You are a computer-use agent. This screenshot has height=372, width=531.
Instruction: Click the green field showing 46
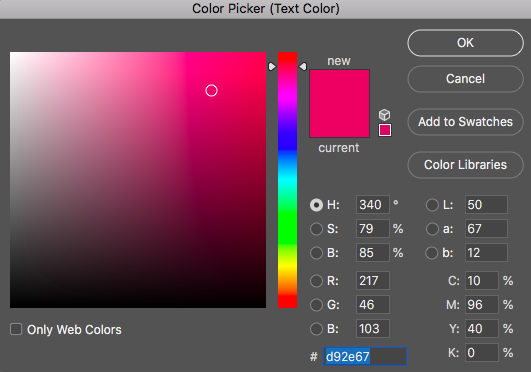pyautogui.click(x=373, y=305)
